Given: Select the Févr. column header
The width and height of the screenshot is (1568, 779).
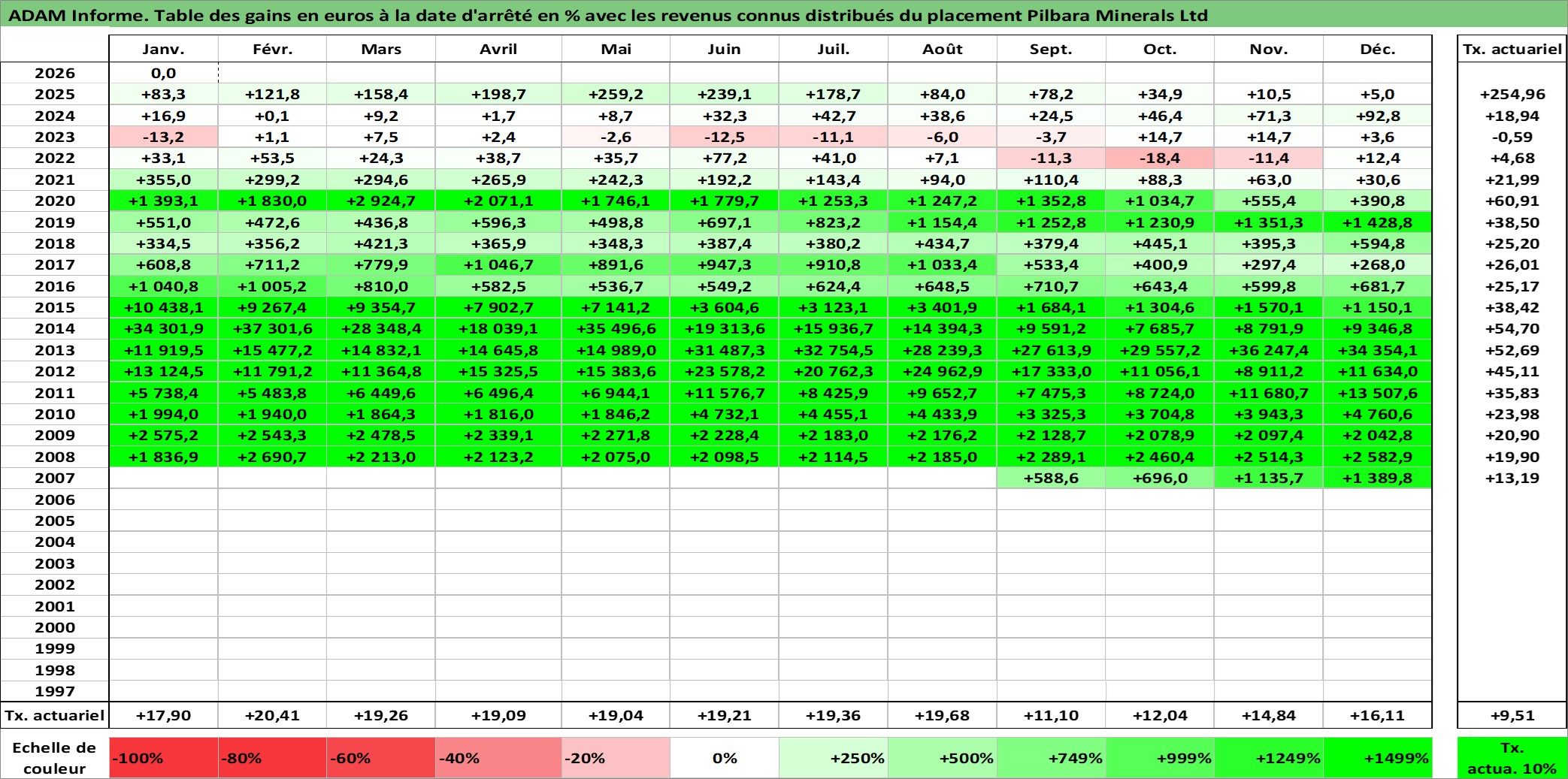Looking at the screenshot, I should pos(272,49).
